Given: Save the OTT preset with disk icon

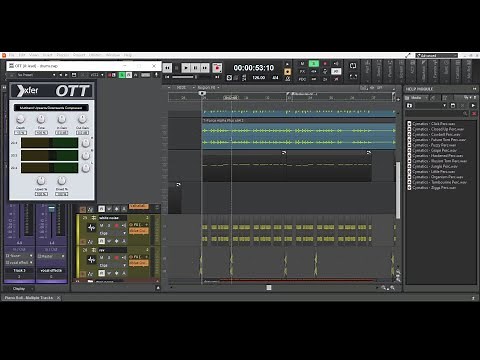Looking at the screenshot, I should [x=74, y=75].
